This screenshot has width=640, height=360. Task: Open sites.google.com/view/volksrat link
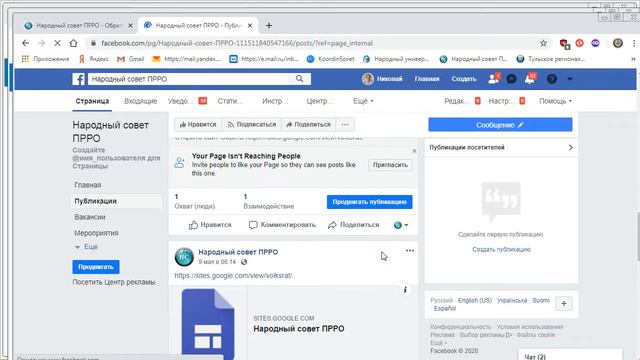tap(233, 276)
